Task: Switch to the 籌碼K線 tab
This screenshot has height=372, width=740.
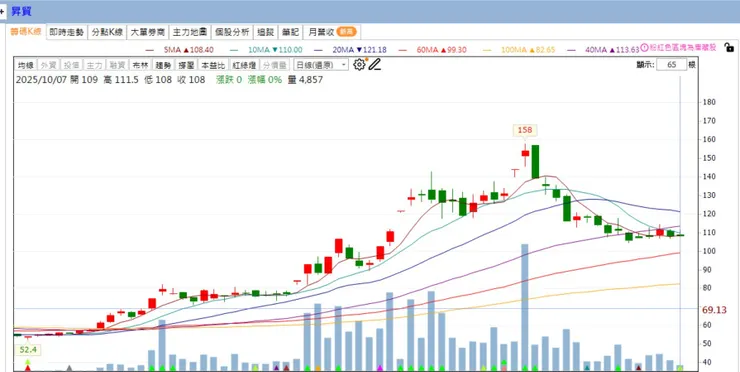Action: (x=26, y=32)
